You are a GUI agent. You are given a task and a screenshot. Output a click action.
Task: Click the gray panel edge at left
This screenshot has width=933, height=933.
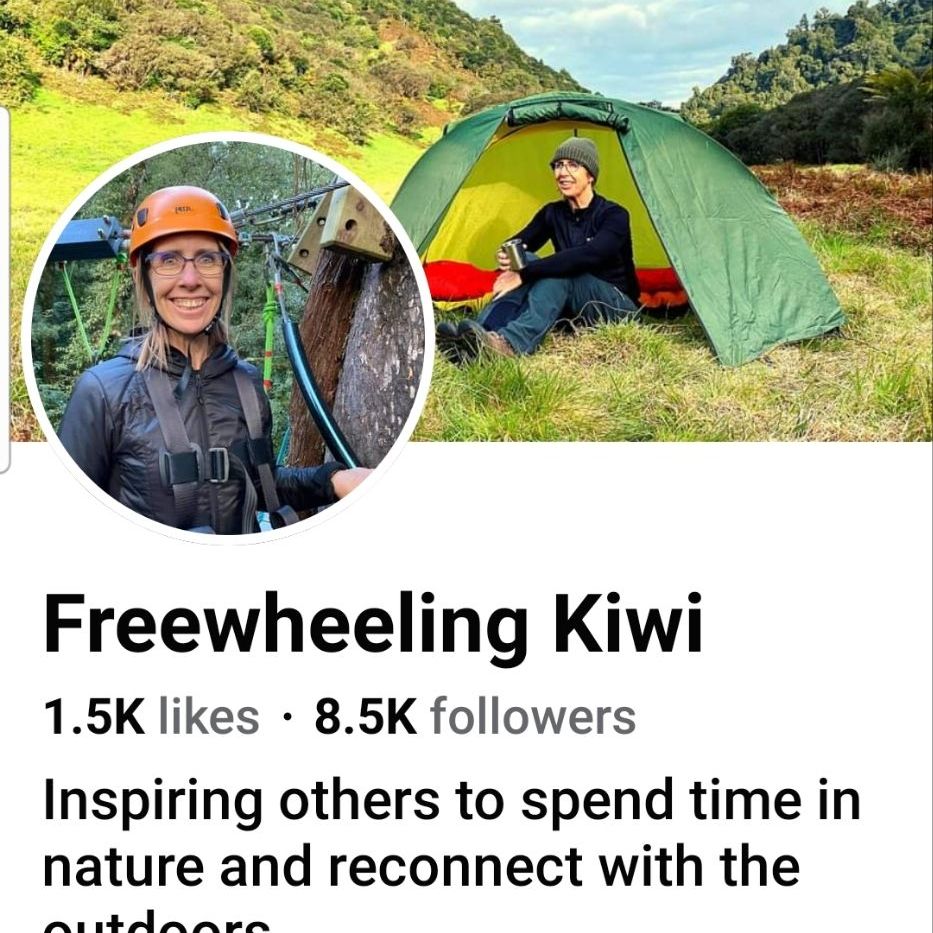tap(4, 290)
